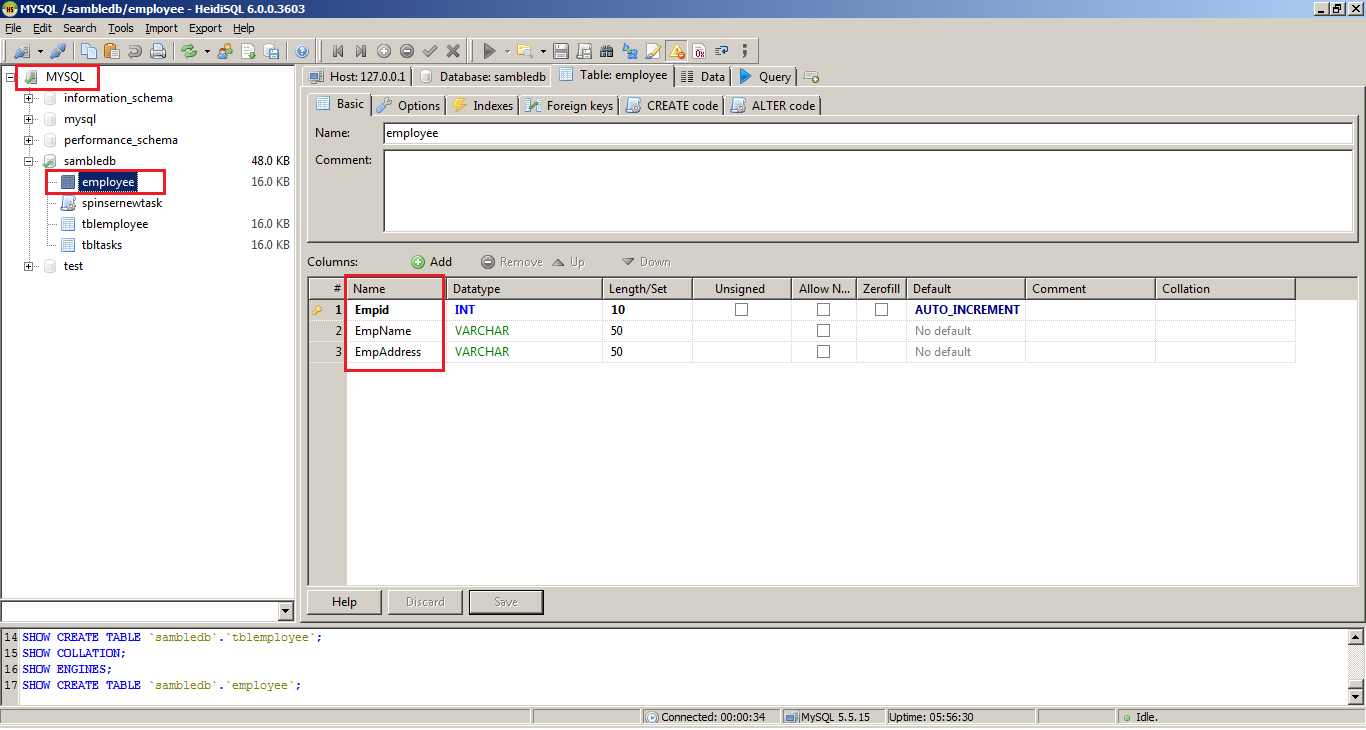The height and width of the screenshot is (730, 1366).
Task: Switch to the Query tab
Action: (x=765, y=76)
